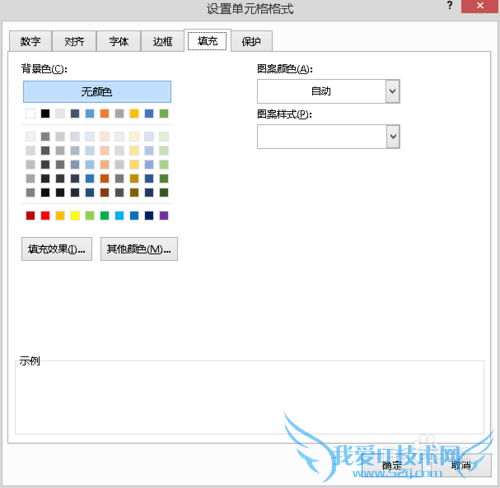This screenshot has height=488, width=500.
Task: Click the empty 图案样式 combo box
Action: (x=328, y=137)
